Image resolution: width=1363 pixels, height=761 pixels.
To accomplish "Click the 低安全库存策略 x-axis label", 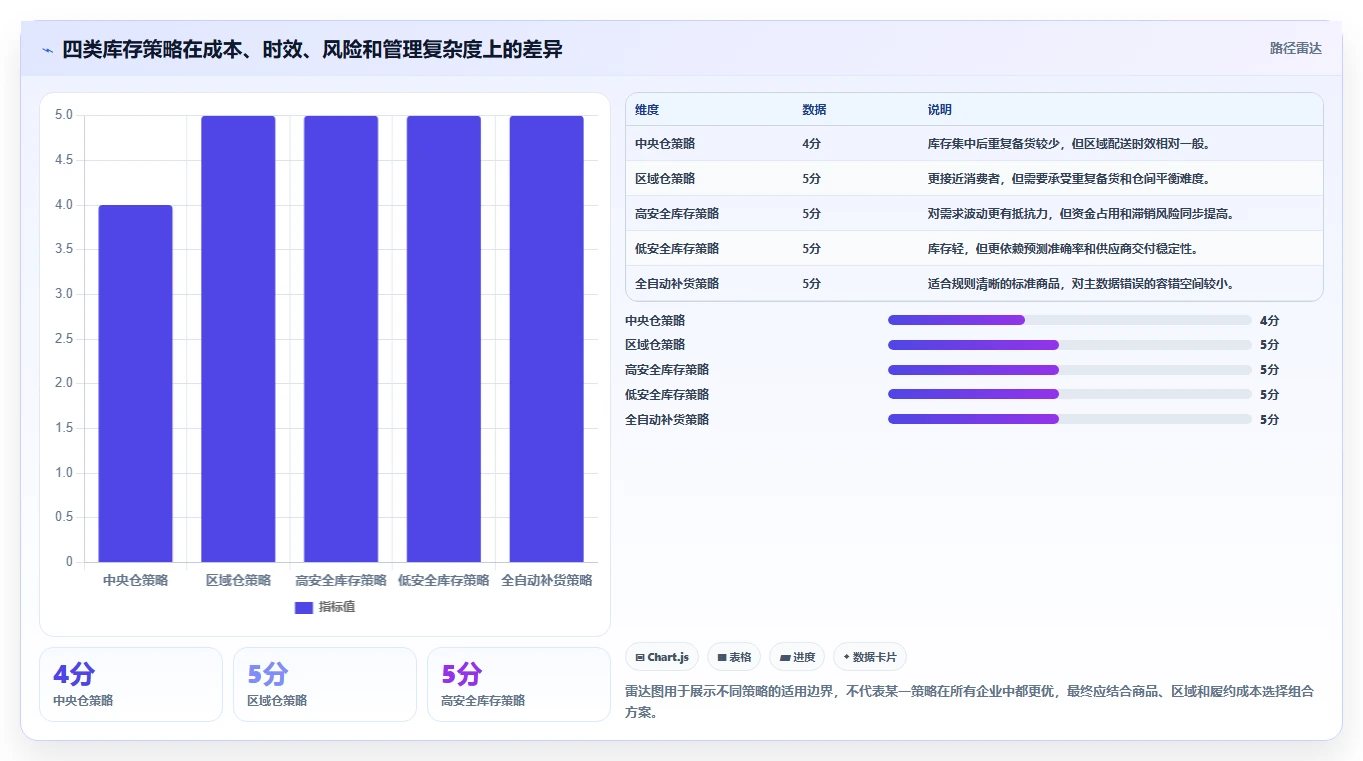I will click(x=444, y=580).
